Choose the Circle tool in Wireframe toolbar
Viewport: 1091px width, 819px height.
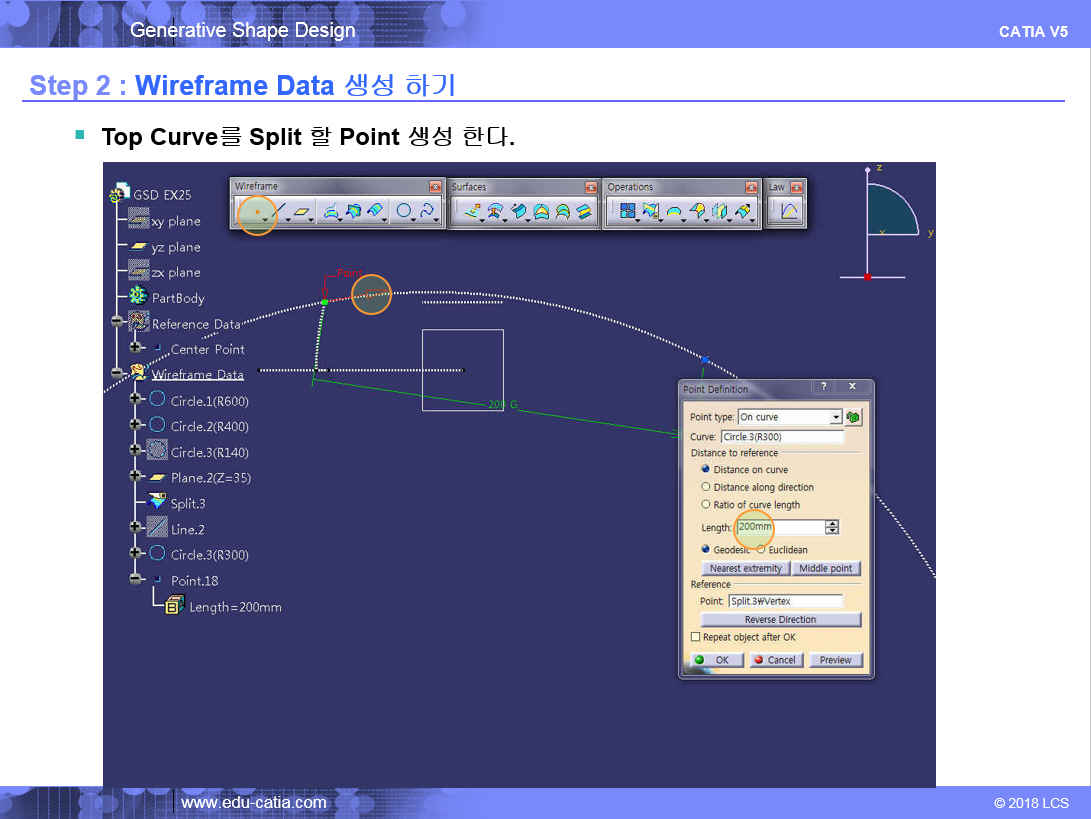click(x=403, y=211)
